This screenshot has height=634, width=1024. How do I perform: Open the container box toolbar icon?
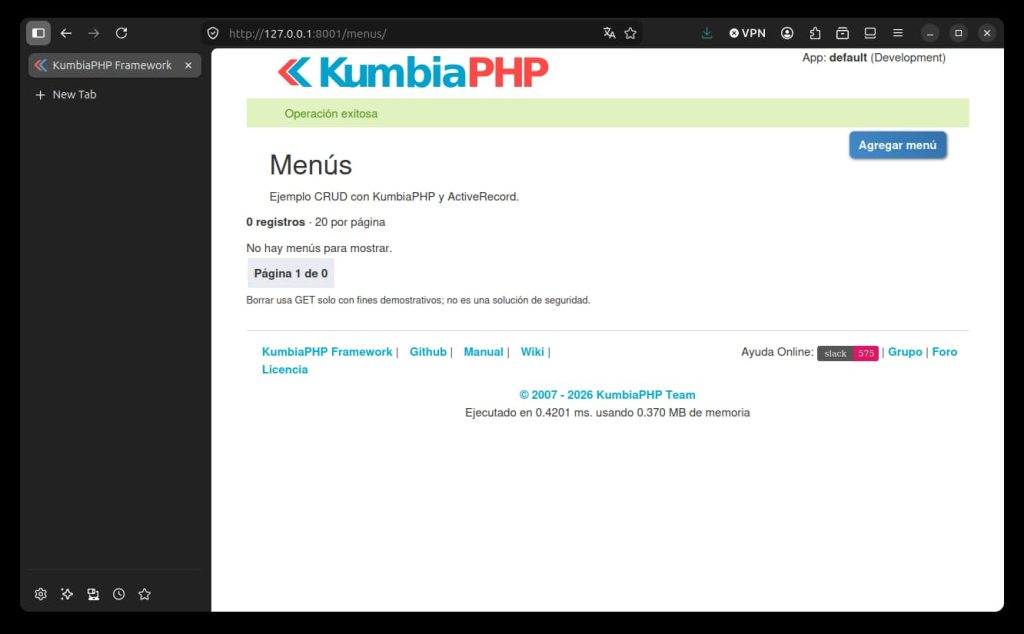[x=842, y=33]
